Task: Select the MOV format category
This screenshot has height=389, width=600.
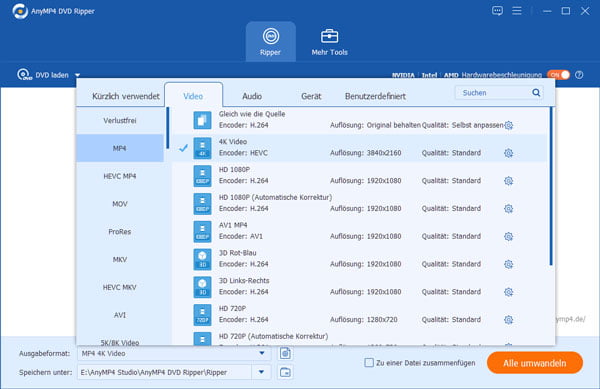Action: (x=120, y=204)
